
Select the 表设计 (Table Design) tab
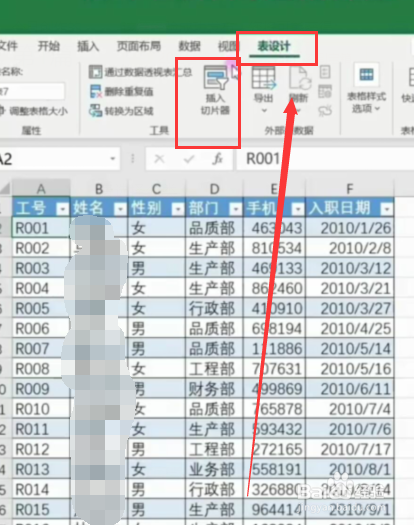pyautogui.click(x=274, y=46)
